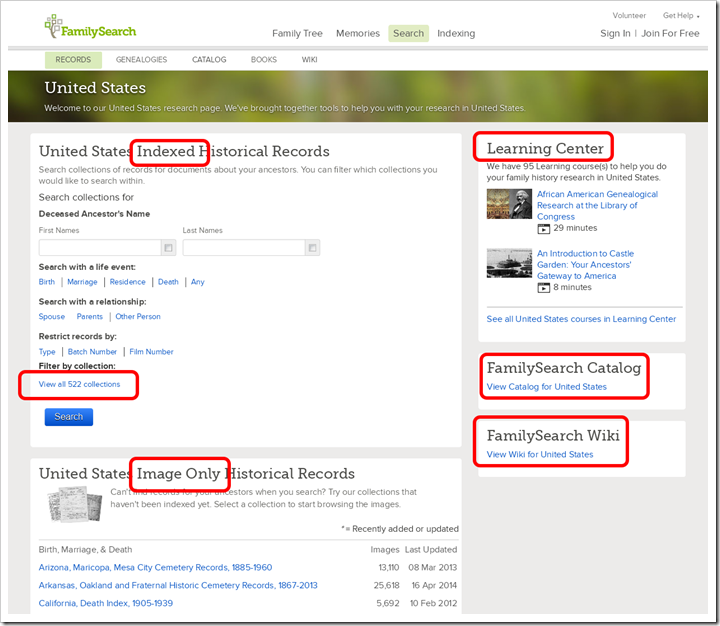Open the Get Help dropdown
Screen dimensions: 720x626
point(681,16)
